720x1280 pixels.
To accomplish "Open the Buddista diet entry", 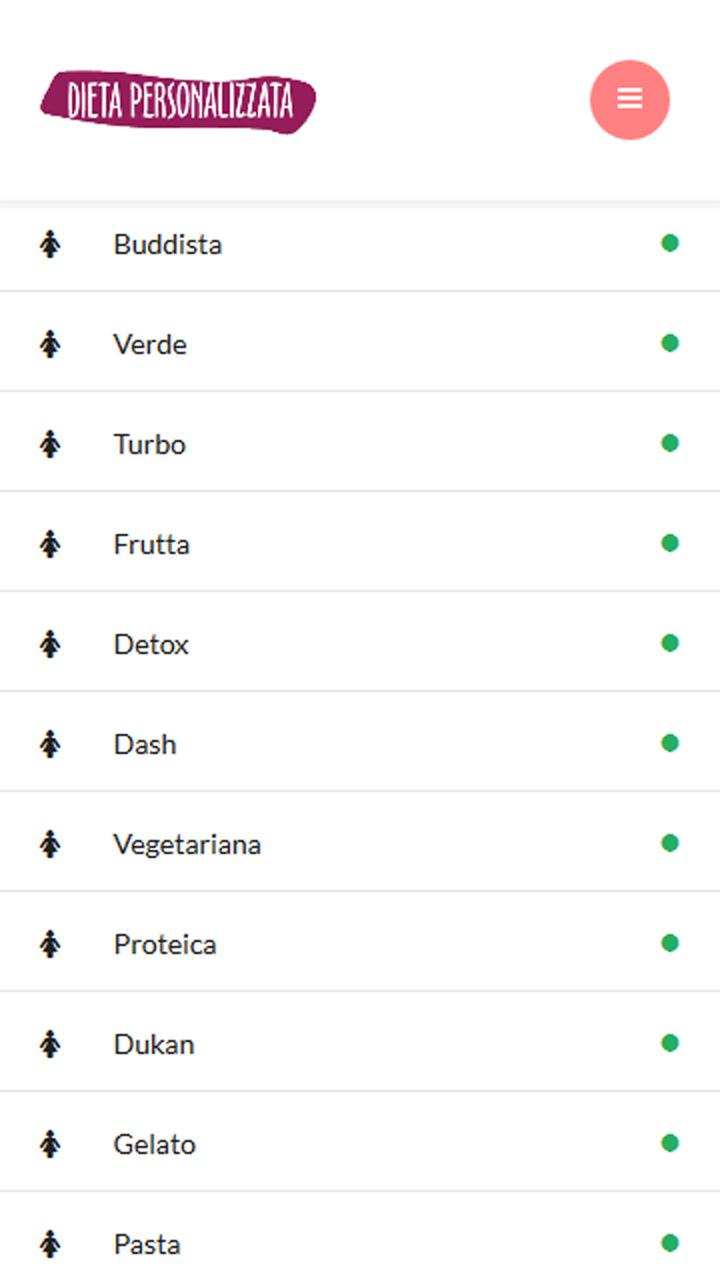I will [167, 244].
